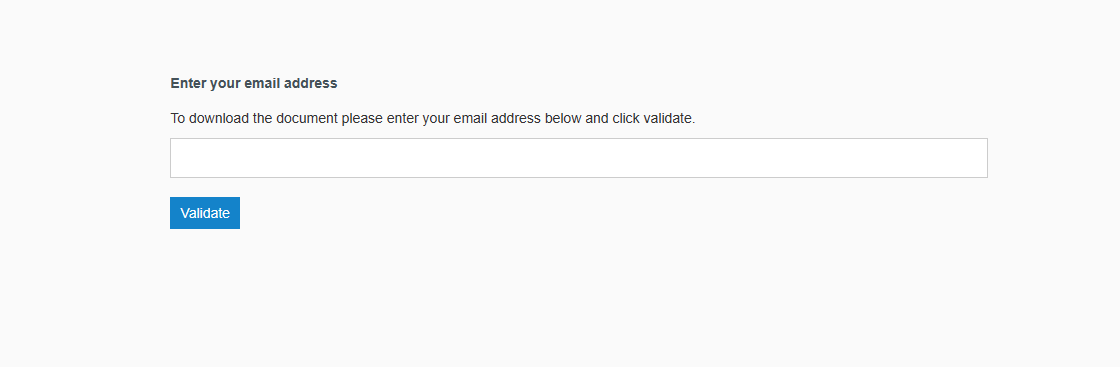
Task: Submit the form using the blue Validate button
Action: coord(205,213)
